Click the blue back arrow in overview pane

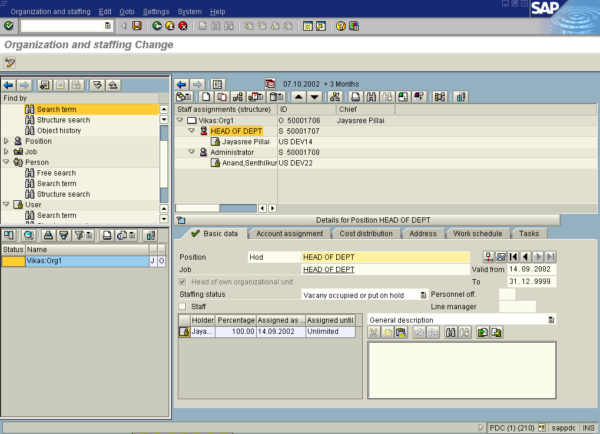pyautogui.click(x=181, y=84)
